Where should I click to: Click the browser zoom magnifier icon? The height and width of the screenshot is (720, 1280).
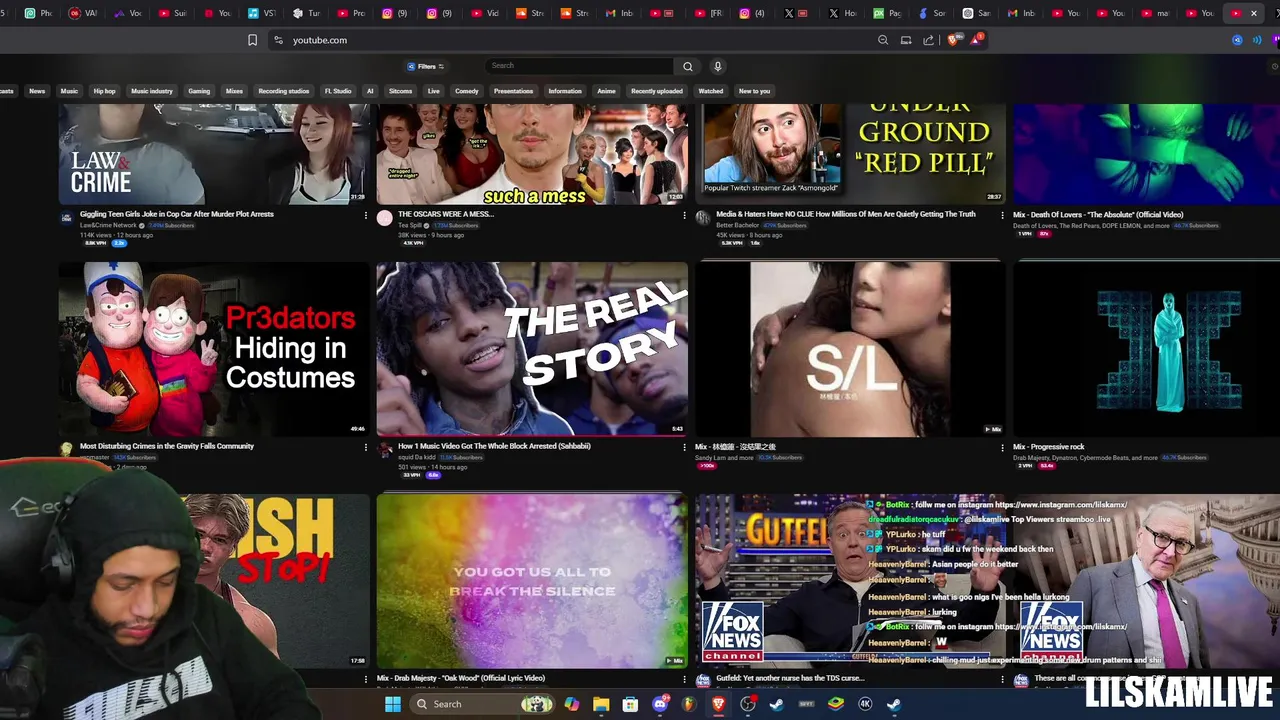(883, 40)
